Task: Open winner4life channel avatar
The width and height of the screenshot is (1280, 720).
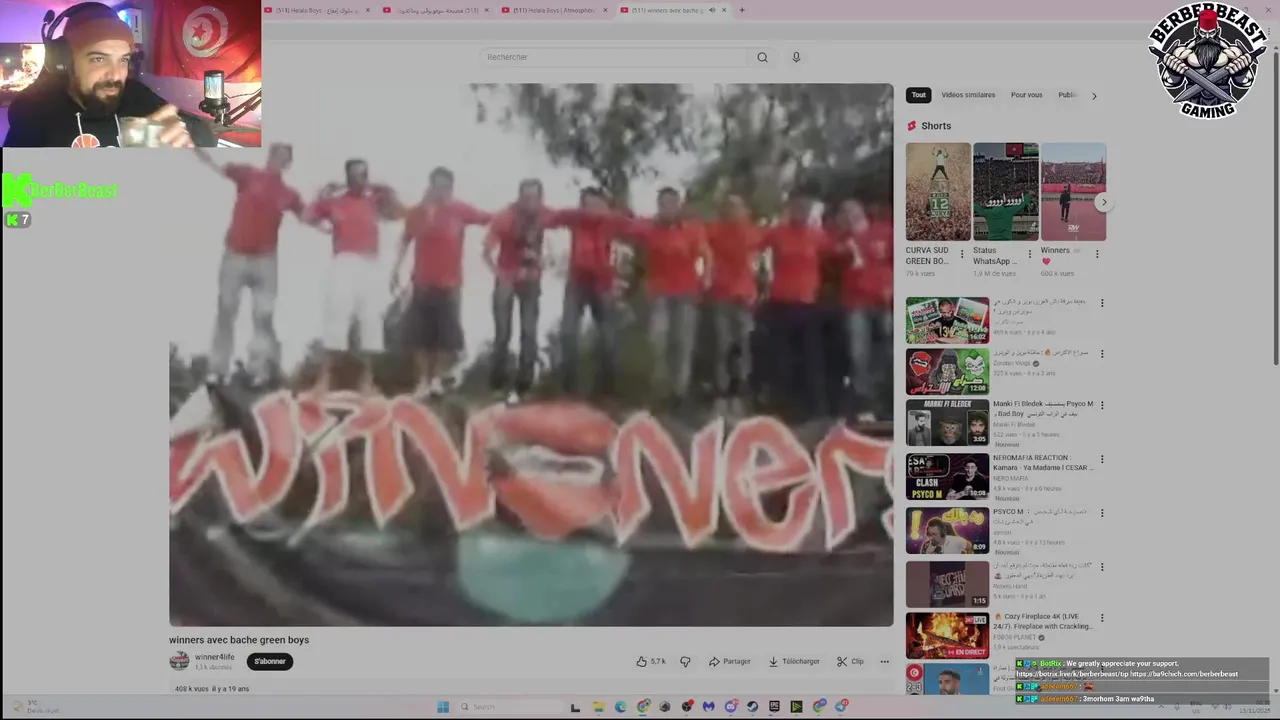Action: 179,661
